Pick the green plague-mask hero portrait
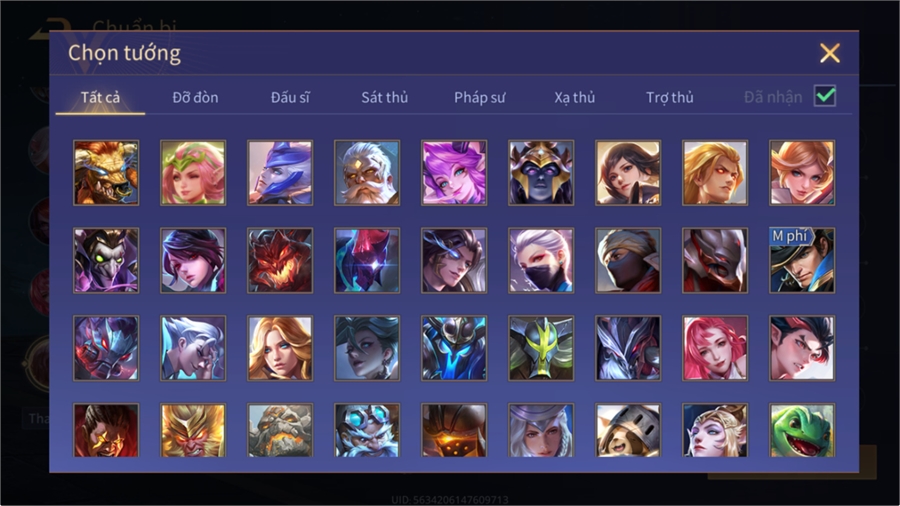 click(106, 260)
